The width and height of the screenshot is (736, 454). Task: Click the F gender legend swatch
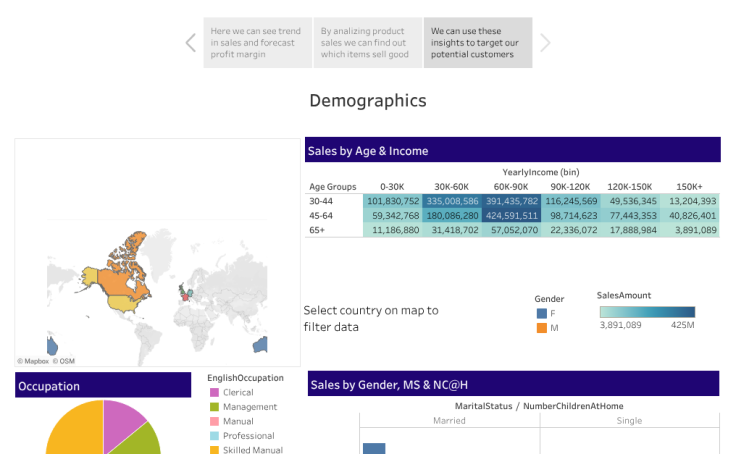[542, 313]
